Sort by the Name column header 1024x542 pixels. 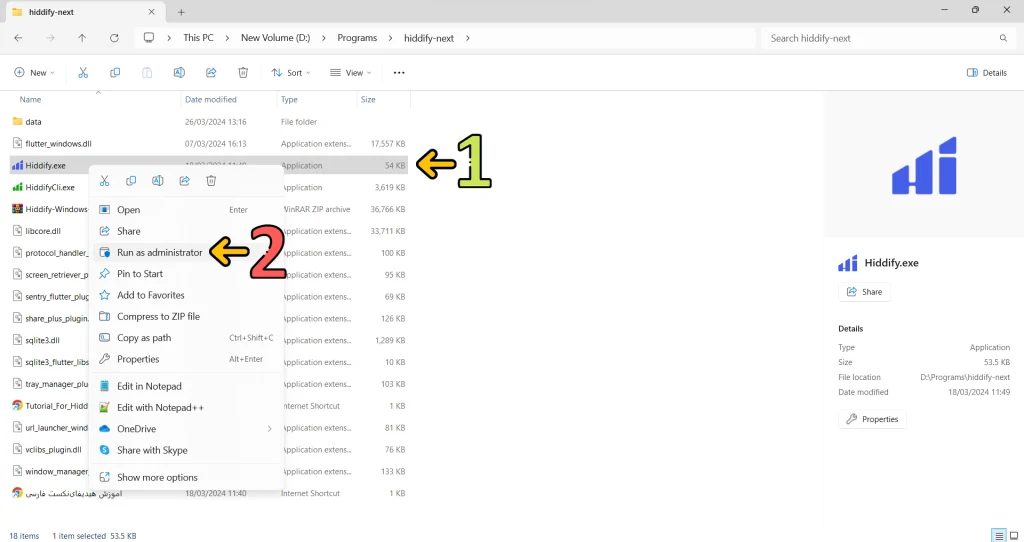coord(30,99)
